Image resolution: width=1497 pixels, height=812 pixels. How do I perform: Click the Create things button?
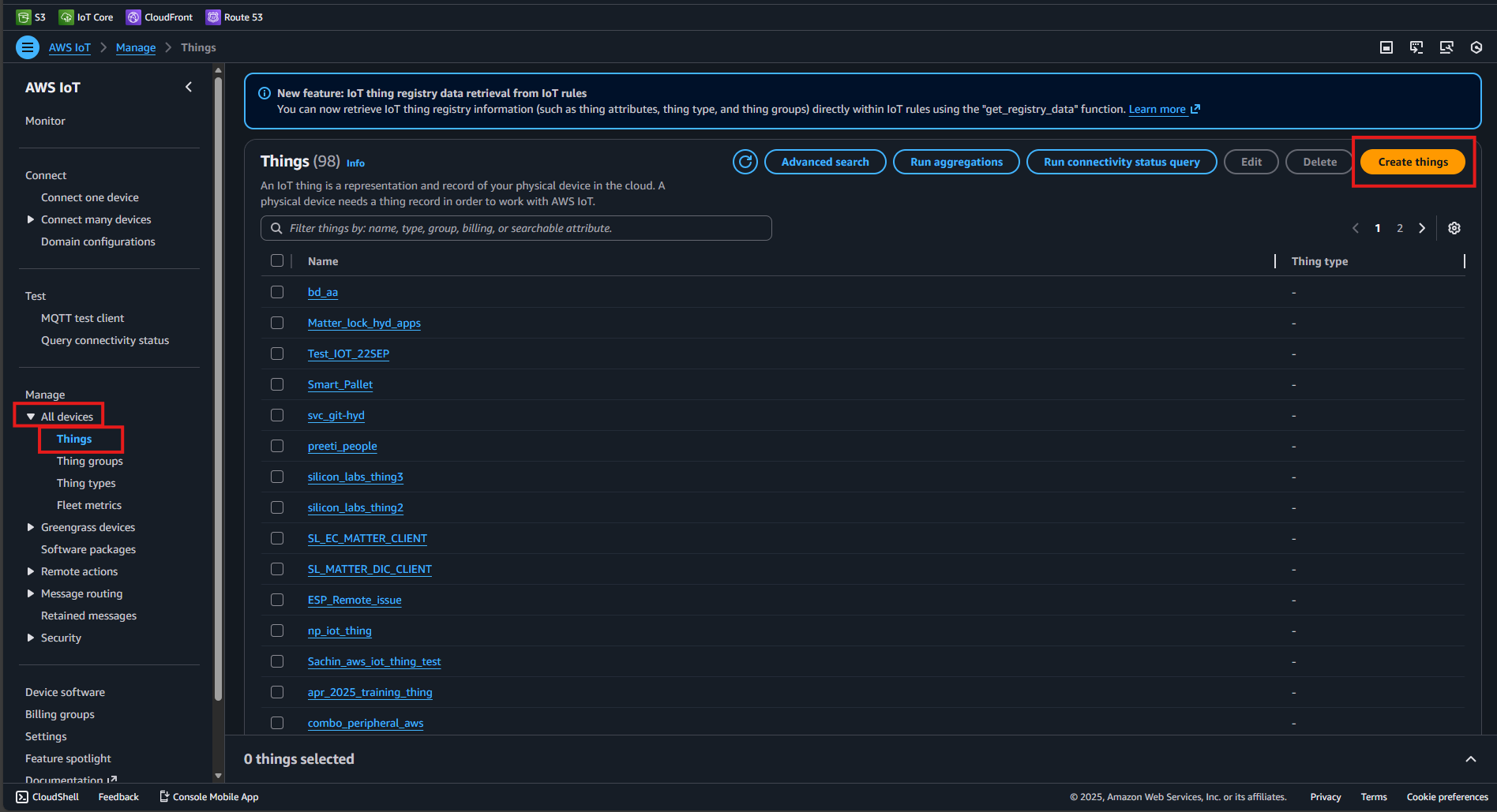tap(1413, 162)
